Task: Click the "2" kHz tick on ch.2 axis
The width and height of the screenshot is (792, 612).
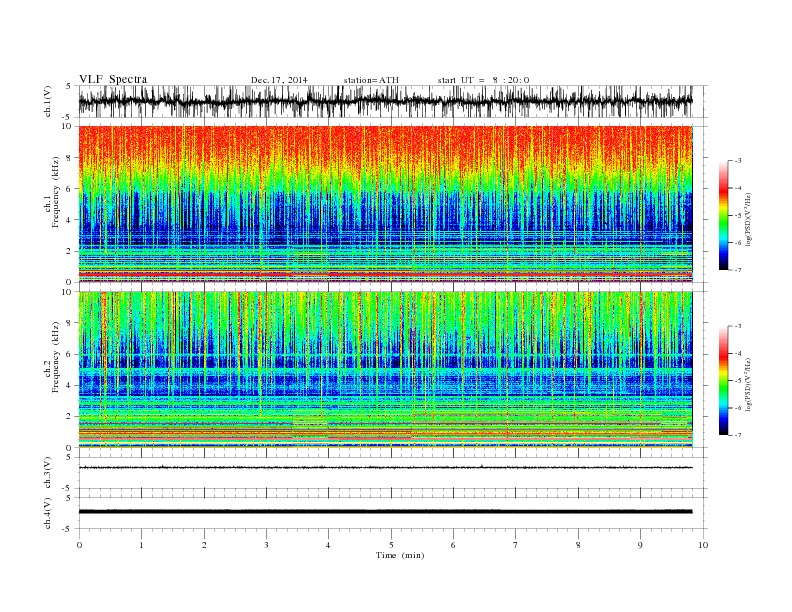Action: 69,417
